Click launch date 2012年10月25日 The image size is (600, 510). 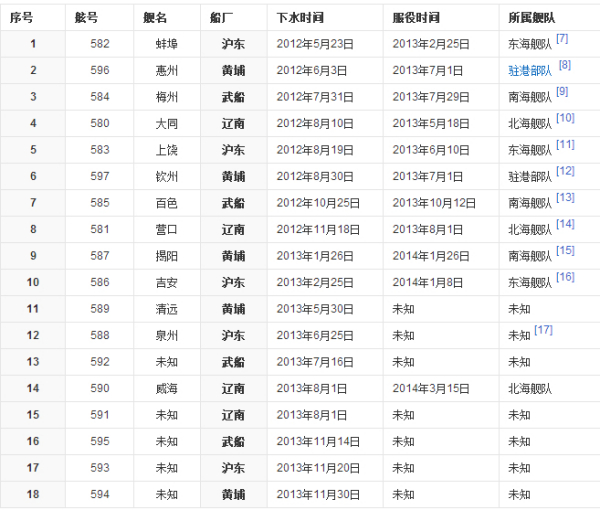318,203
